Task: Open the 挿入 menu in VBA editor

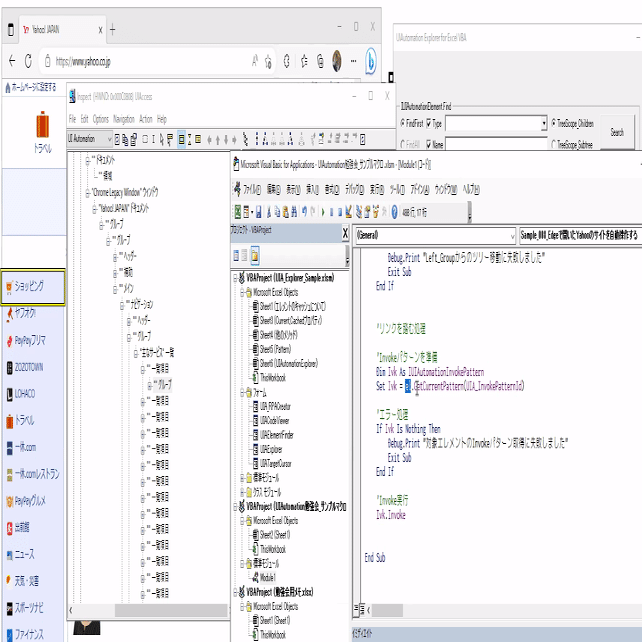Action: coord(312,190)
